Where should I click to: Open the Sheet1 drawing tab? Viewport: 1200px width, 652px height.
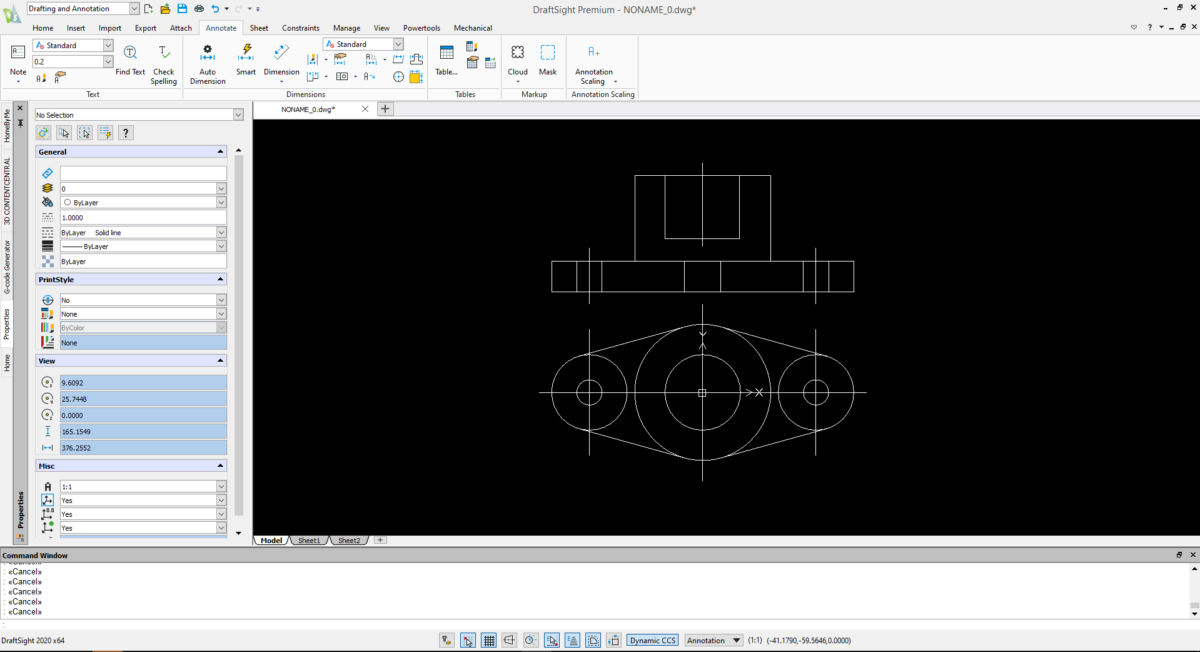(308, 540)
